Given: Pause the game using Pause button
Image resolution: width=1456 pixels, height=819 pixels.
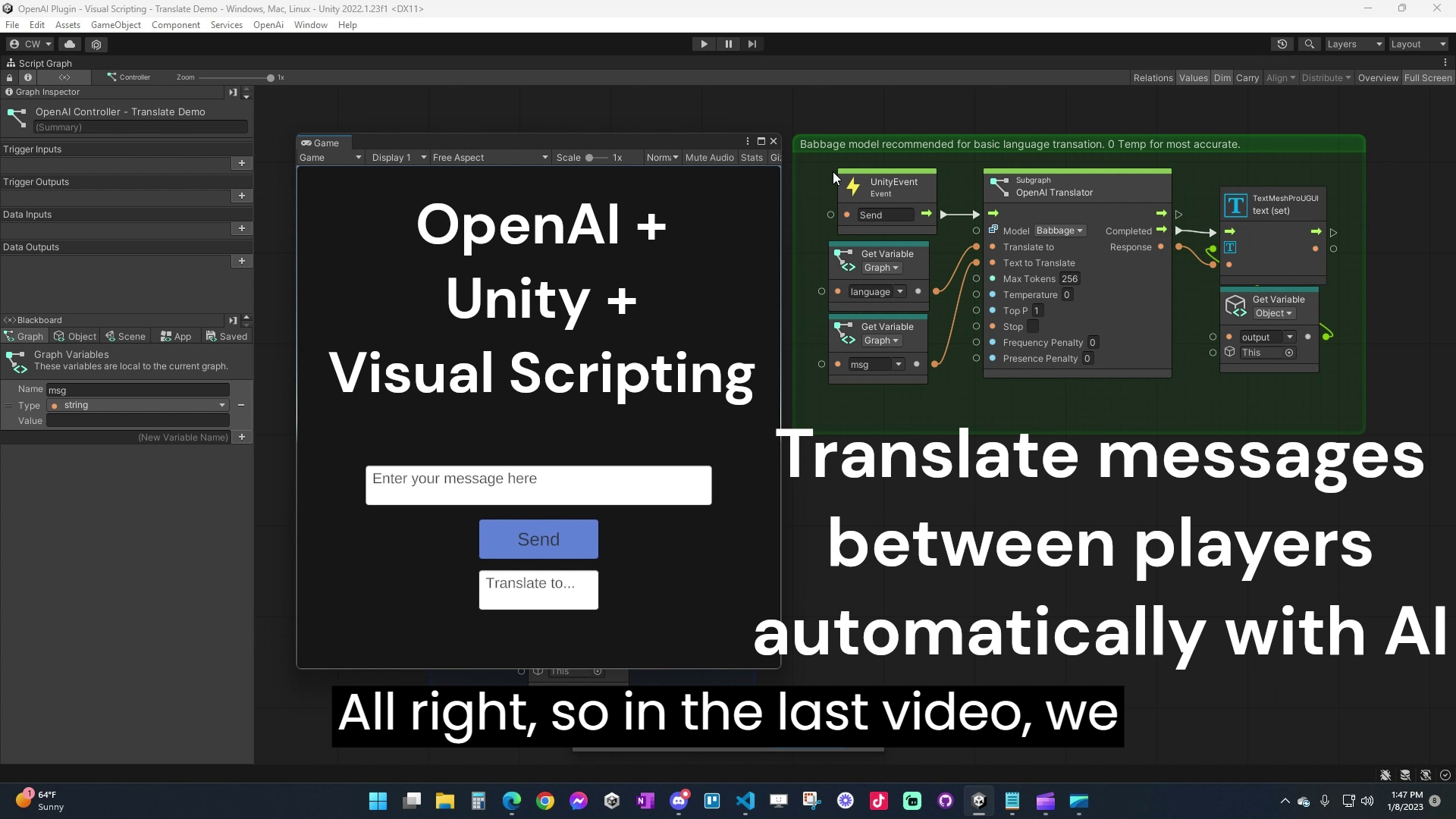Looking at the screenshot, I should coord(728,44).
